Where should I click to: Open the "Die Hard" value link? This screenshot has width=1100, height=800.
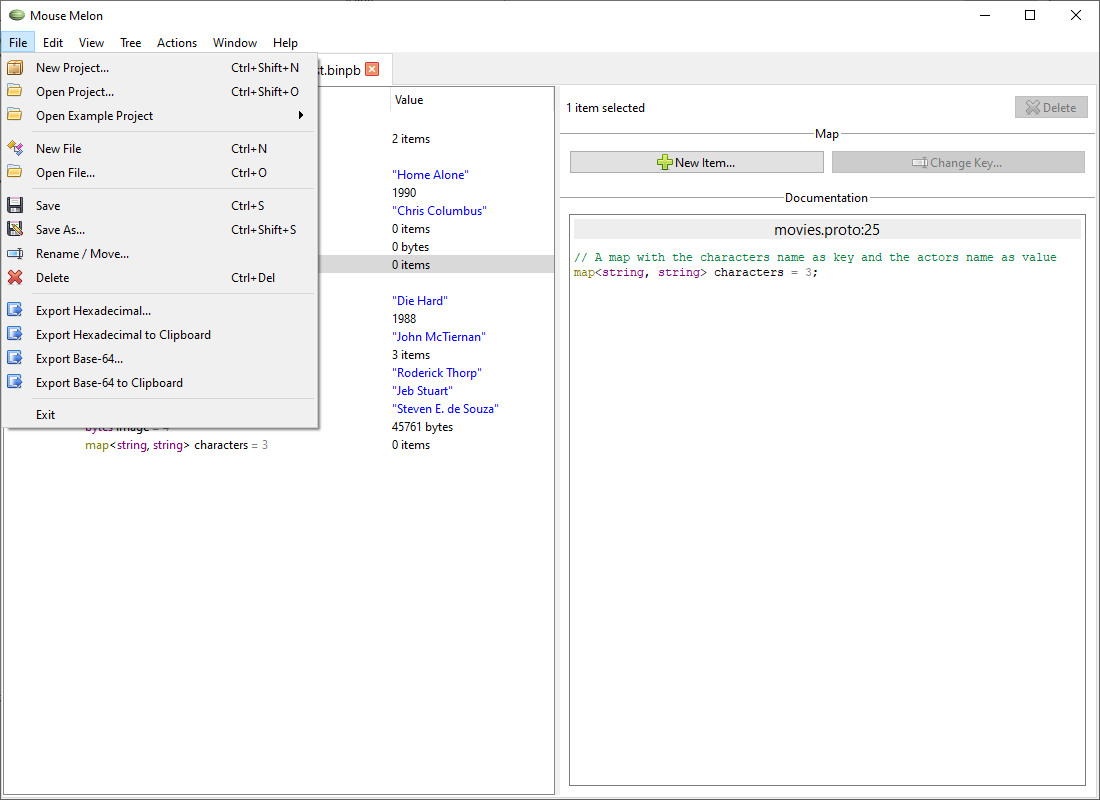(419, 300)
